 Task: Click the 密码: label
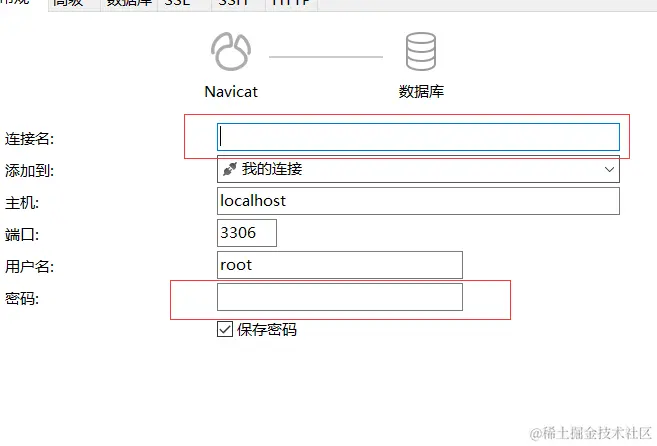click(x=22, y=299)
